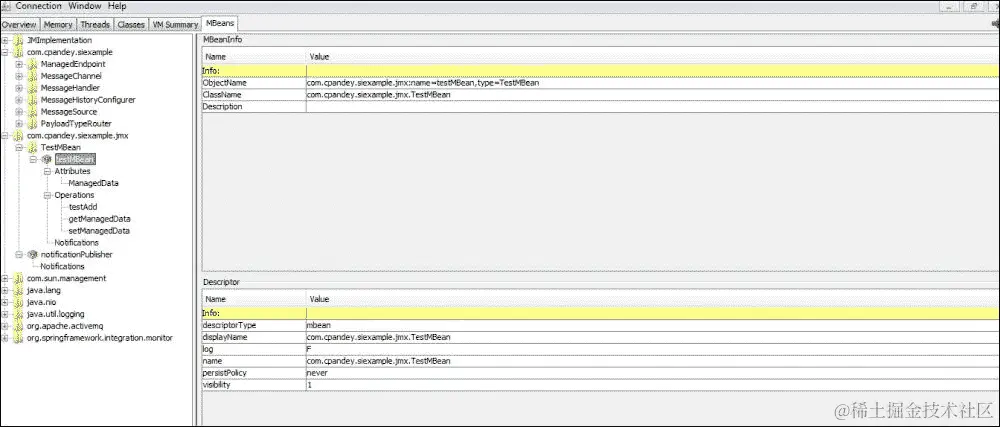This screenshot has height=427, width=1000.
Task: Click the JMImplementation folder icon
Action: pos(18,40)
